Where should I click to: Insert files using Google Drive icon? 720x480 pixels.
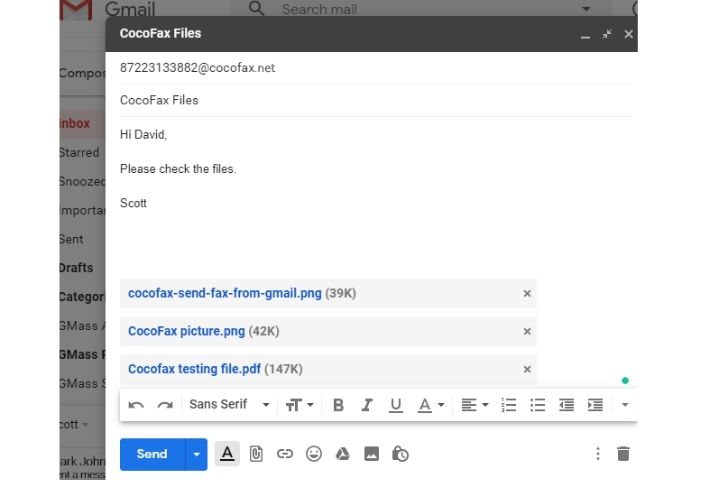point(343,454)
